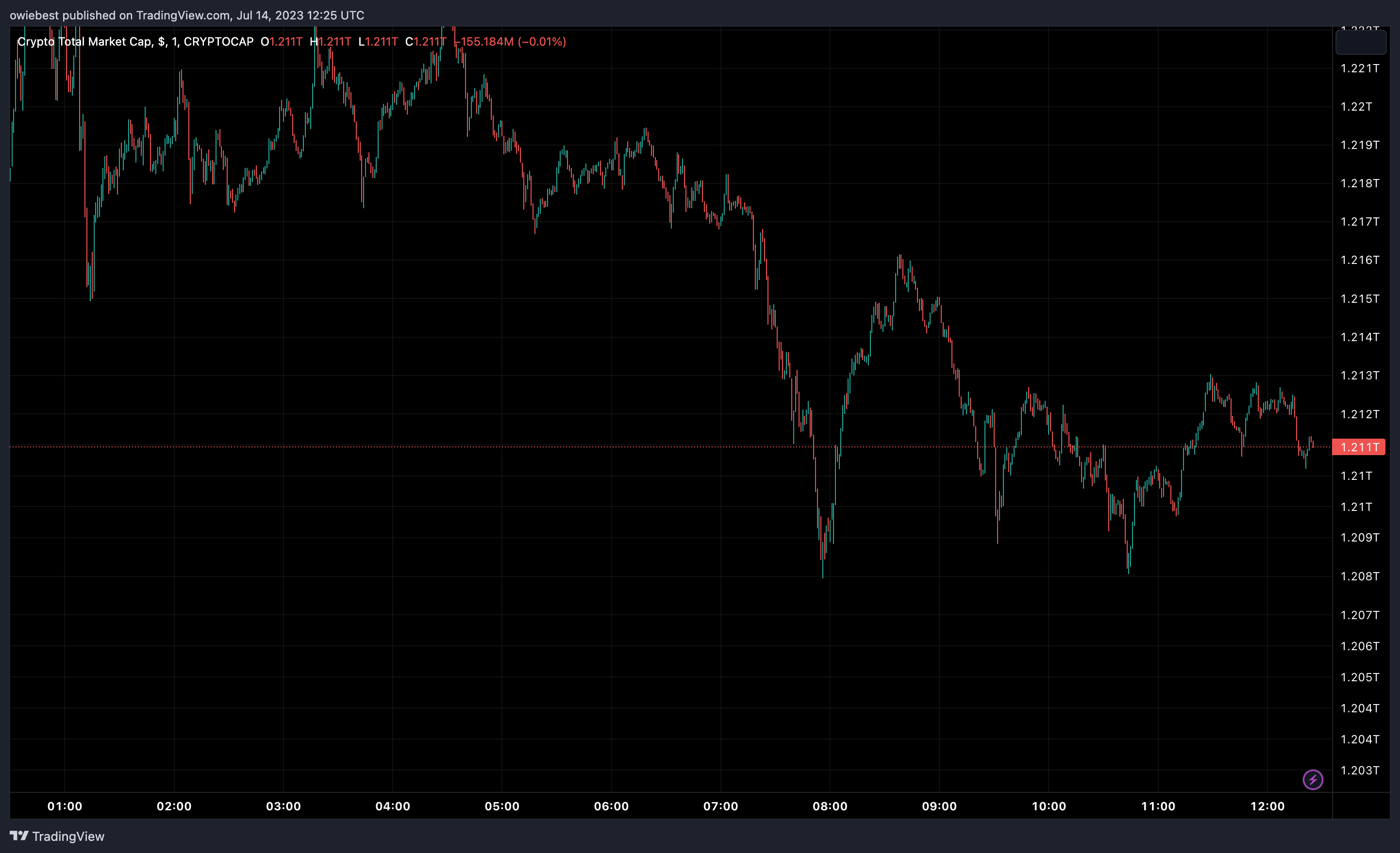Select the red 1.211T current price label

(x=1359, y=447)
